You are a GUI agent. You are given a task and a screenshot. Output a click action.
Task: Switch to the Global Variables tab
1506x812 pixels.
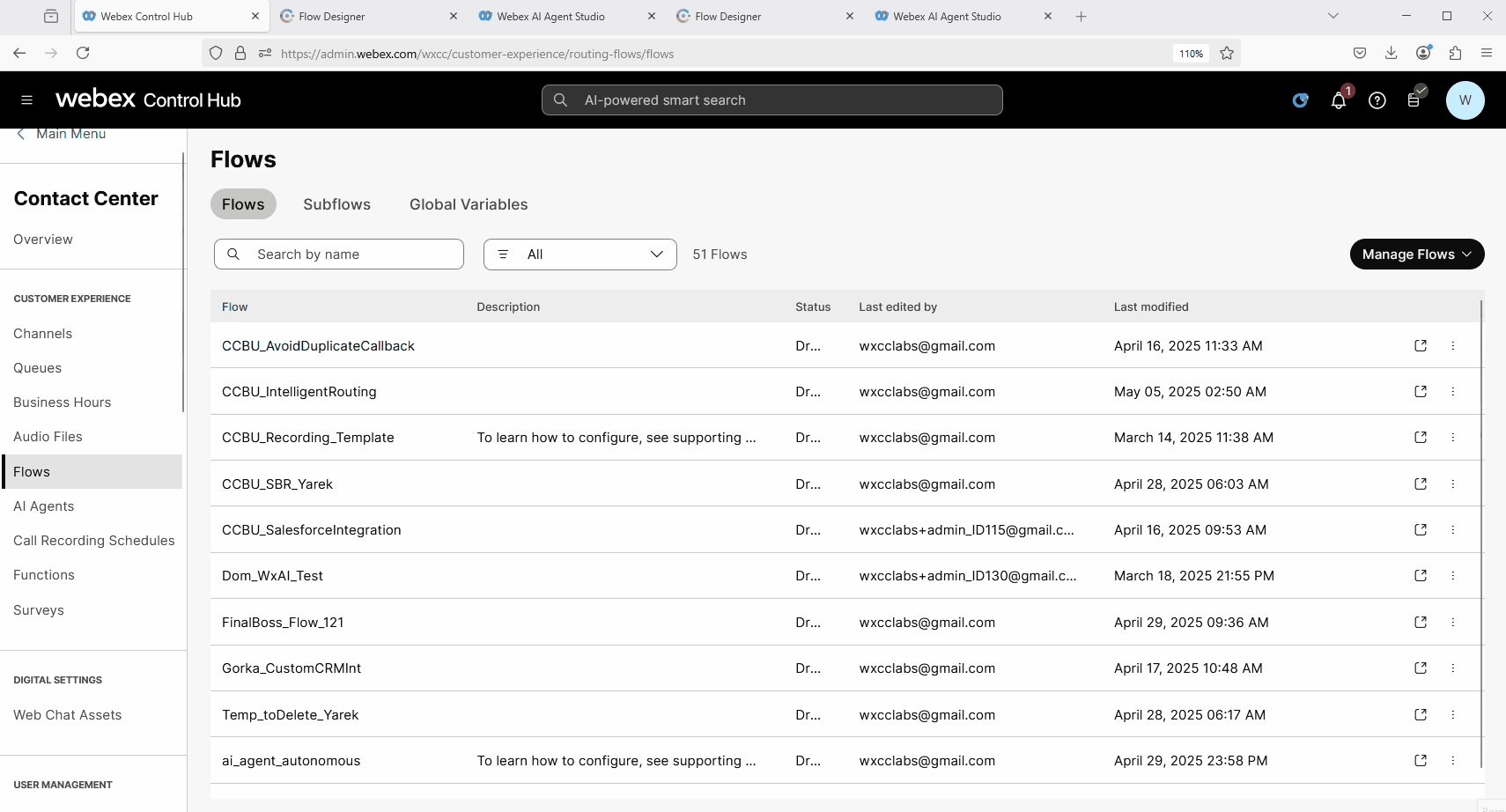(469, 204)
